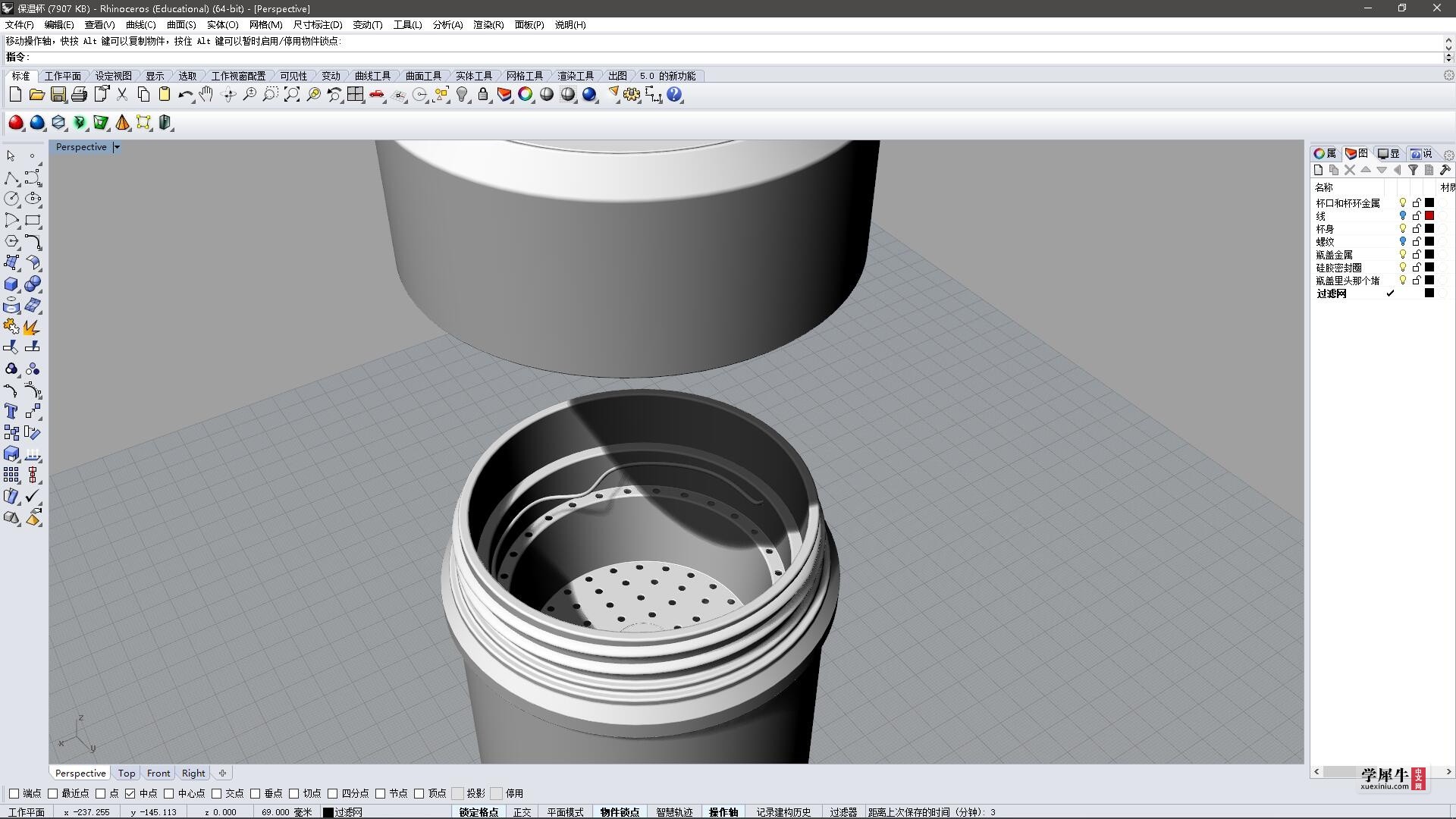The width and height of the screenshot is (1456, 819).
Task: Select the rectangle tool in left sidebar
Action: tap(33, 220)
